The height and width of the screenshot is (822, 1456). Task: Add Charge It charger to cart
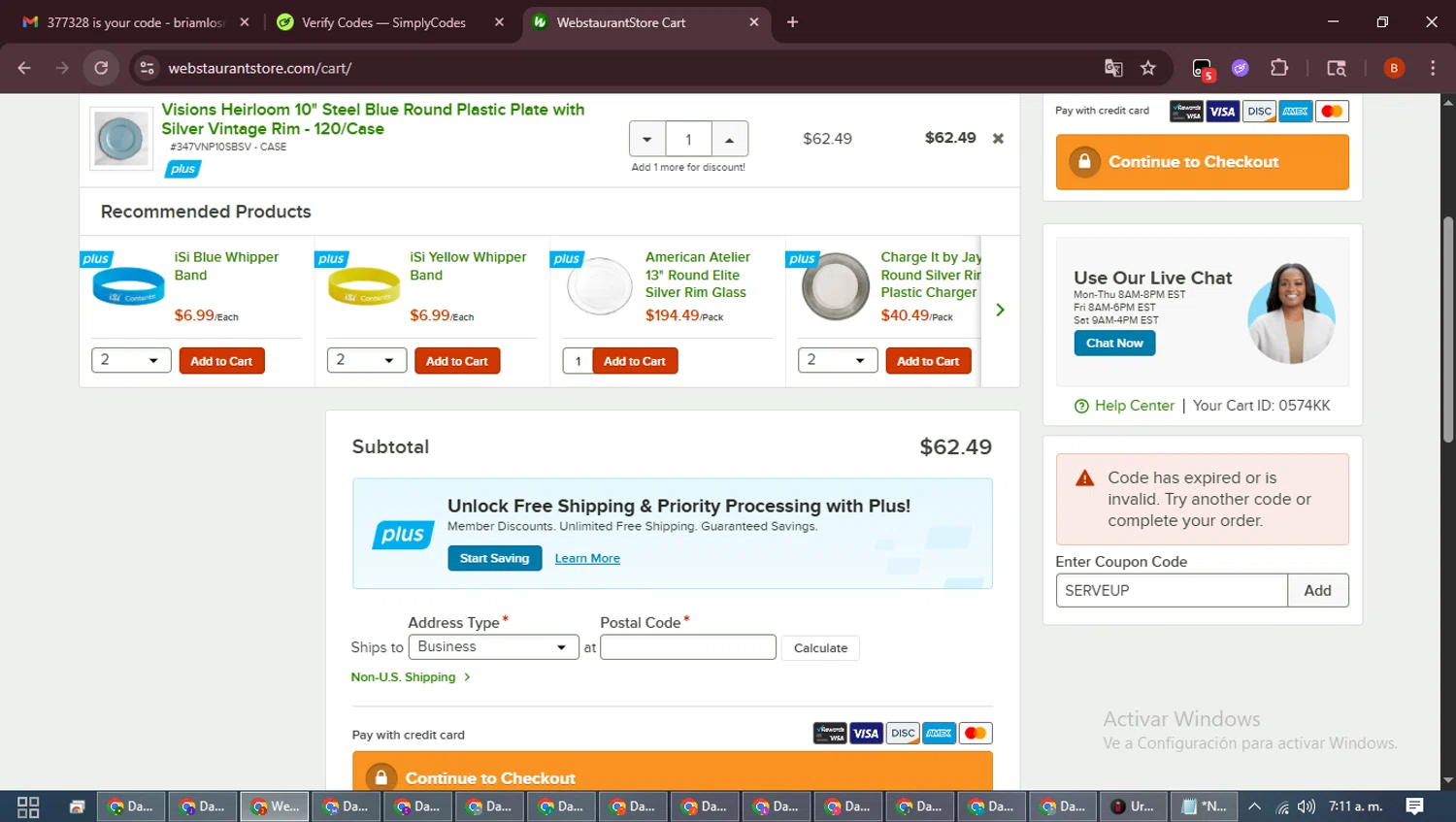click(x=928, y=361)
